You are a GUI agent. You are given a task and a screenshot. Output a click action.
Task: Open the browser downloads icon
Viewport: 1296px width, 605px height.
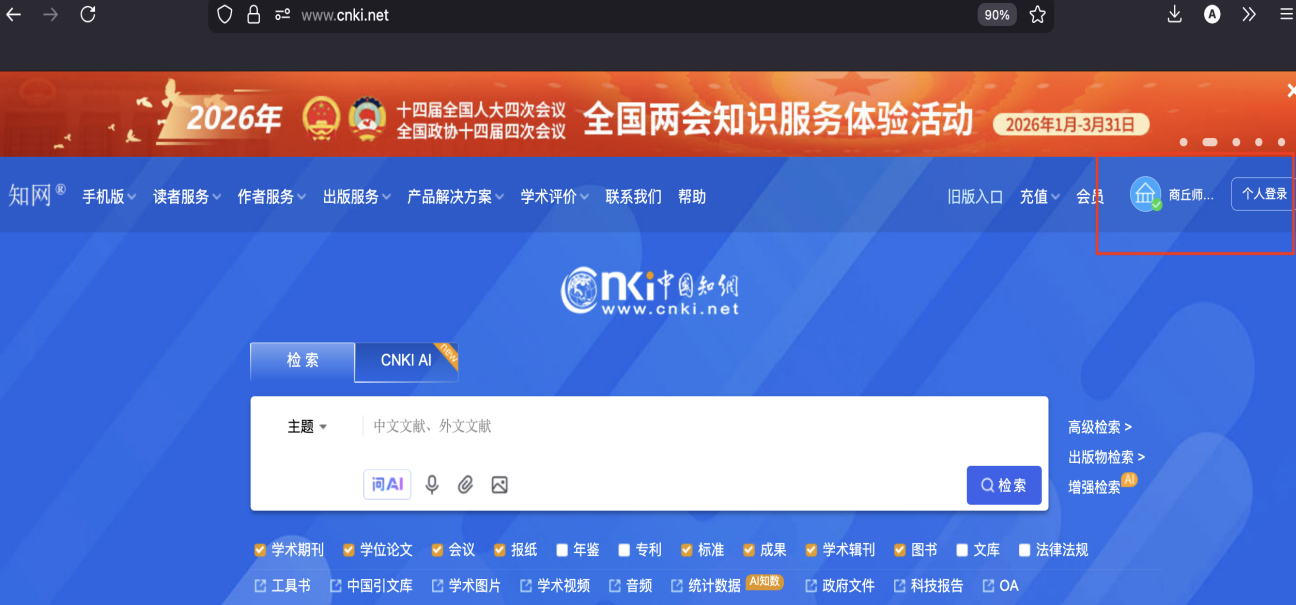[x=1175, y=14]
